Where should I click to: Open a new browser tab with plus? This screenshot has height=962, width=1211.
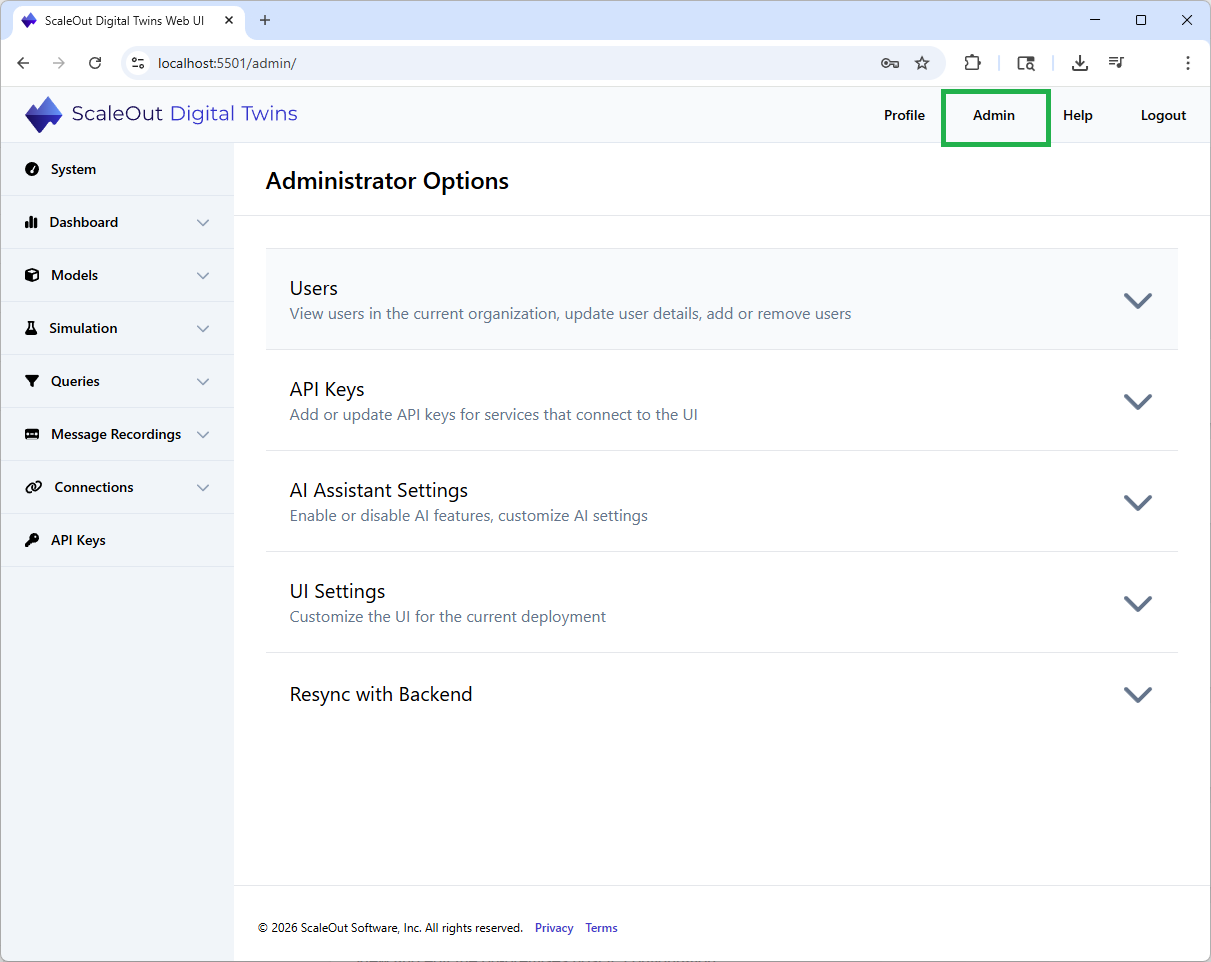coord(265,20)
